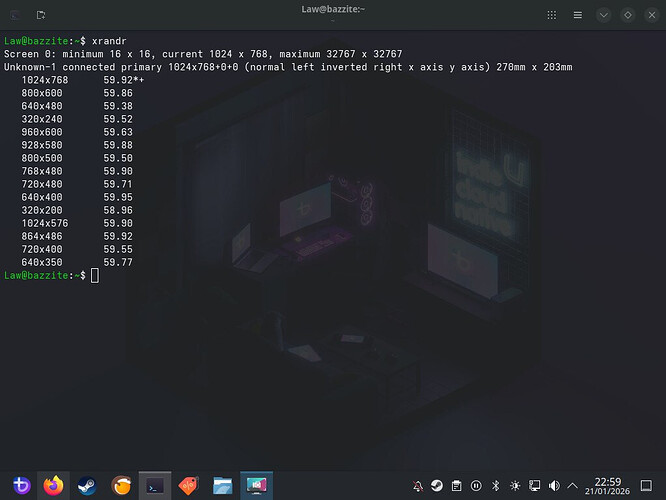The image size is (666, 500).
Task: Open the Bazzite application launcher
Action: tap(20, 485)
